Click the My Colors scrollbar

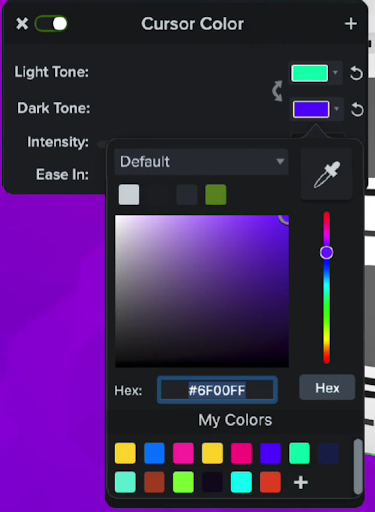[358, 467]
